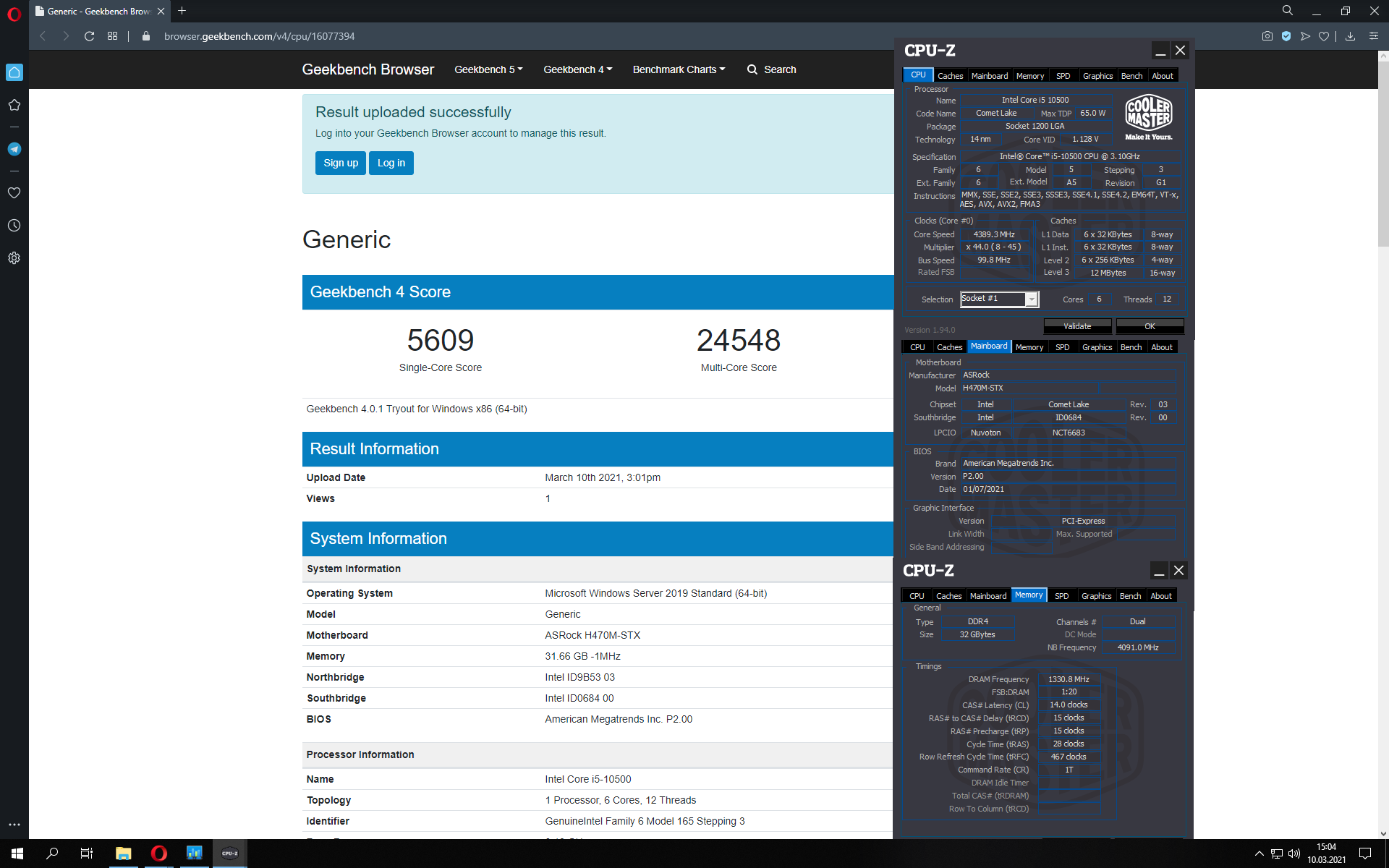Open Opera menu logo
Screen dimensions: 1389x868
point(14,14)
